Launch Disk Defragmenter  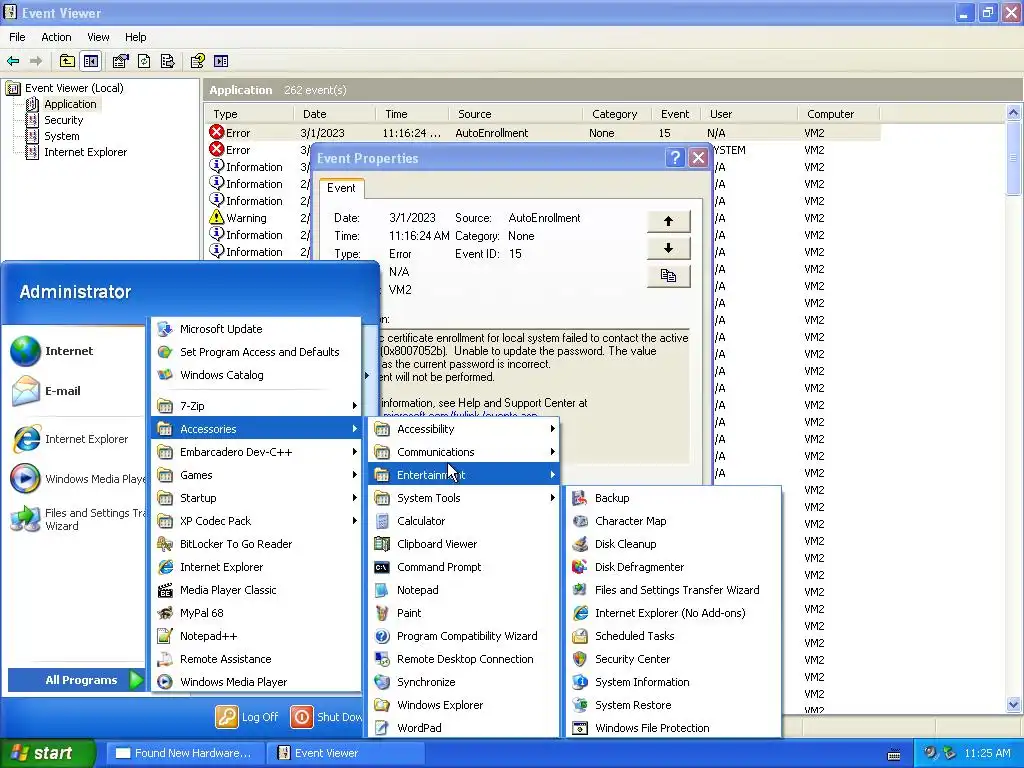[674, 567]
